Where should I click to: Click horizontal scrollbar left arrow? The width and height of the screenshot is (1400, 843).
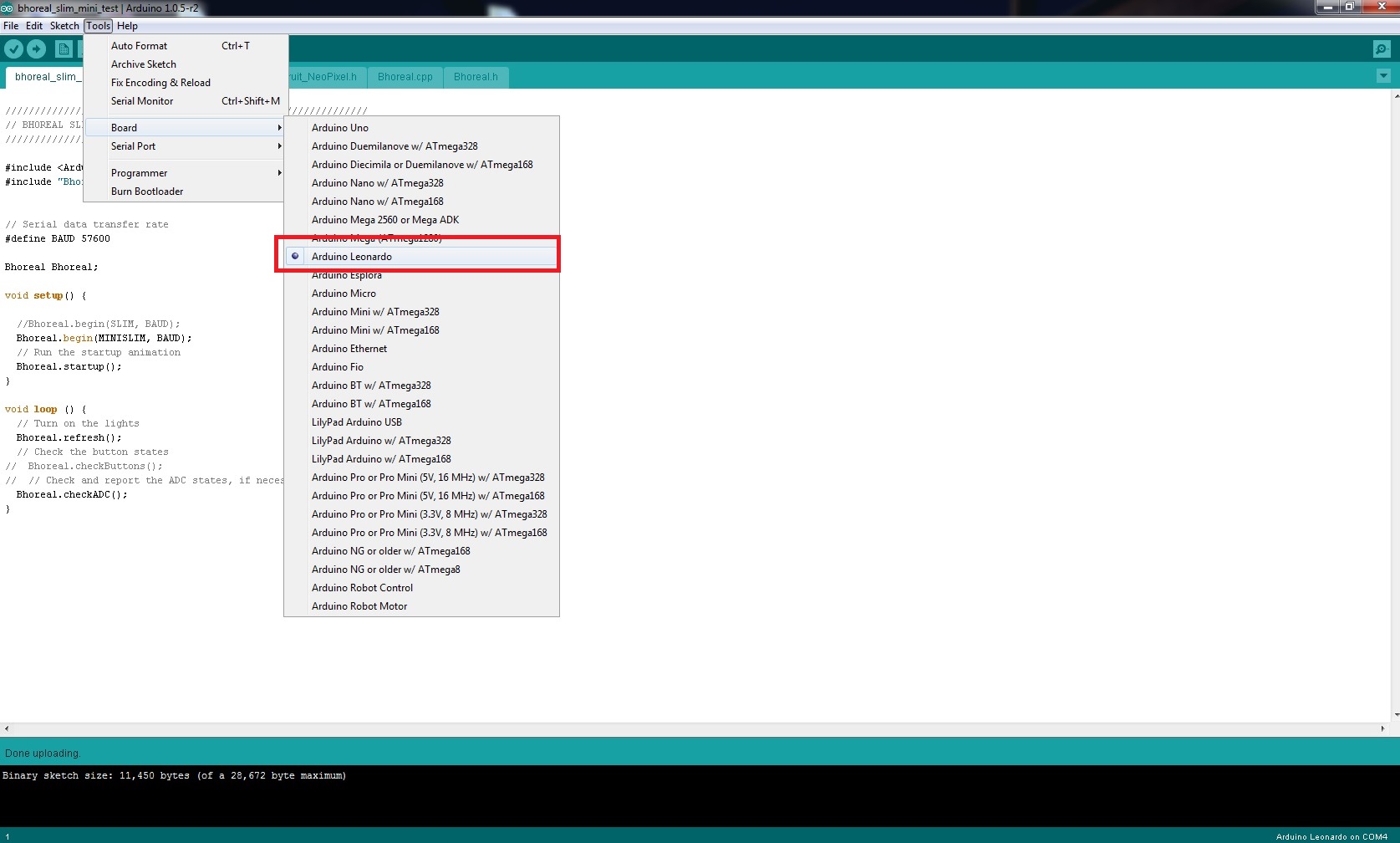pos(7,729)
